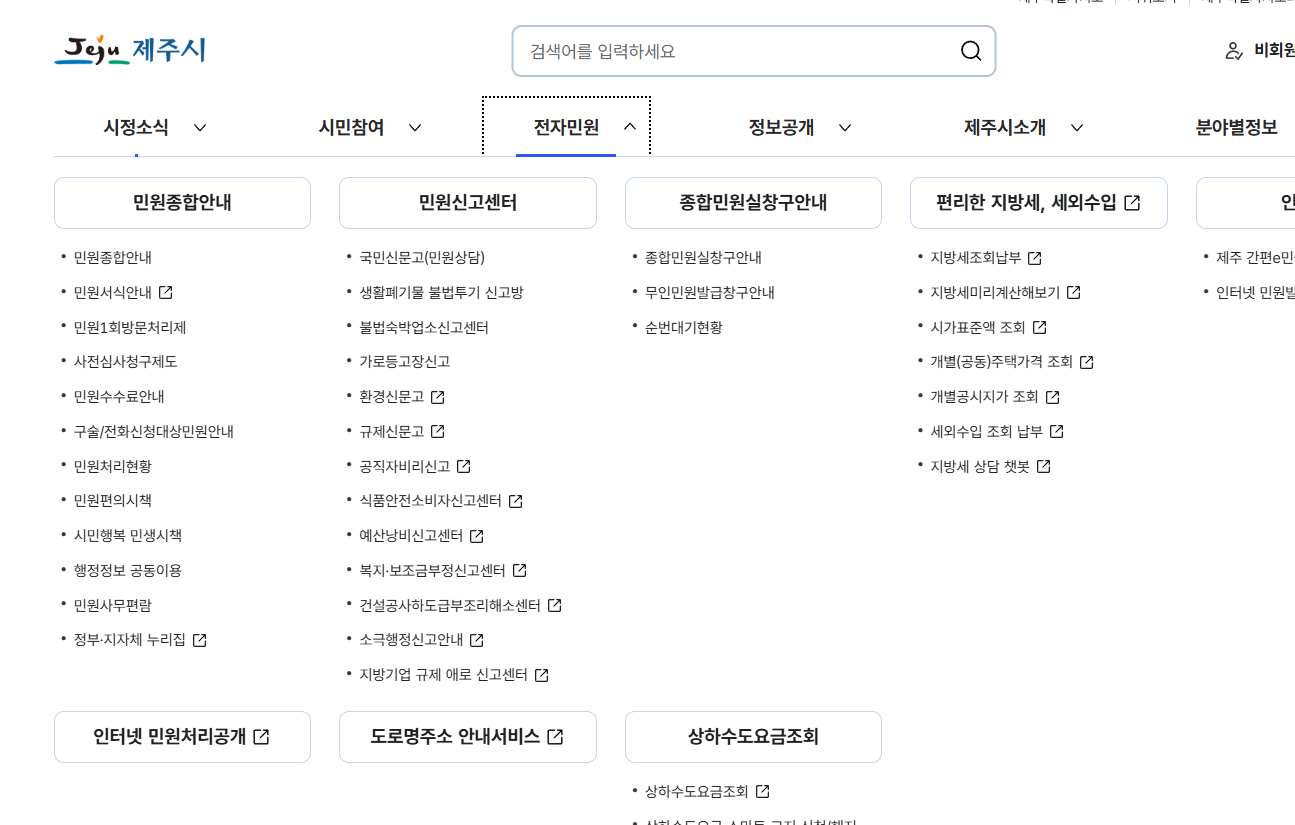
Task: Click external-link icon next to 상하수도요금조회
Action: tap(763, 790)
